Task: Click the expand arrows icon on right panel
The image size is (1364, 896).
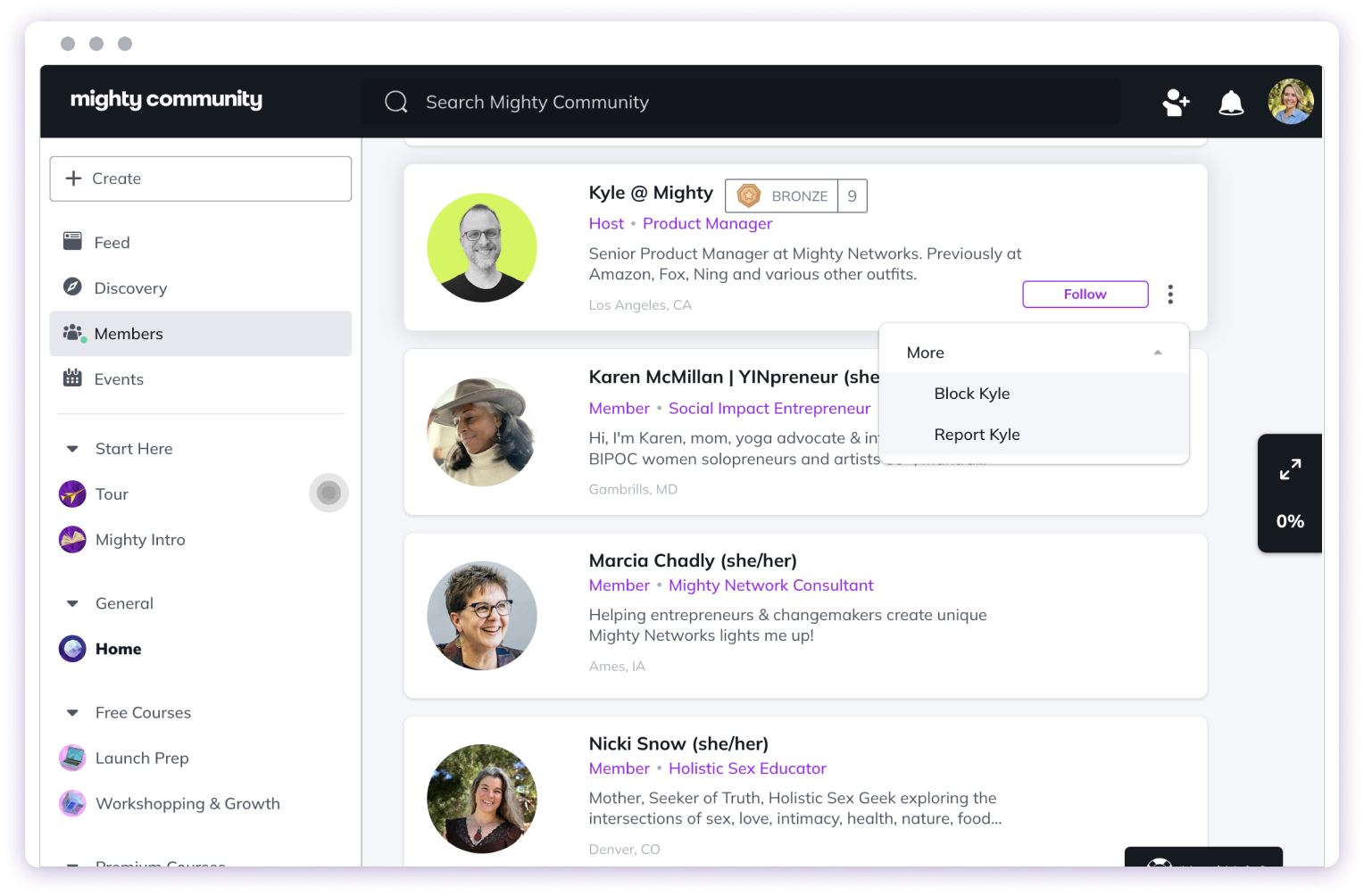Action: click(x=1290, y=469)
